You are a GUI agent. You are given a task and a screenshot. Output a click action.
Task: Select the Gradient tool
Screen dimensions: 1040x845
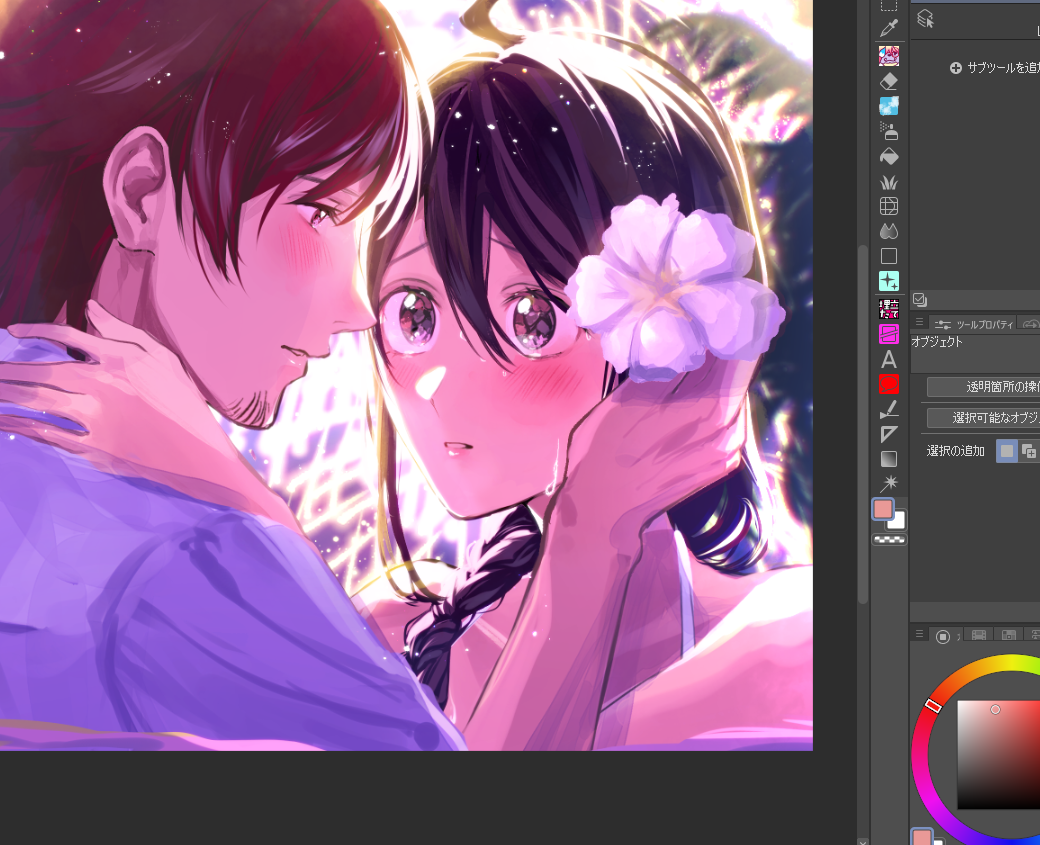click(x=889, y=459)
